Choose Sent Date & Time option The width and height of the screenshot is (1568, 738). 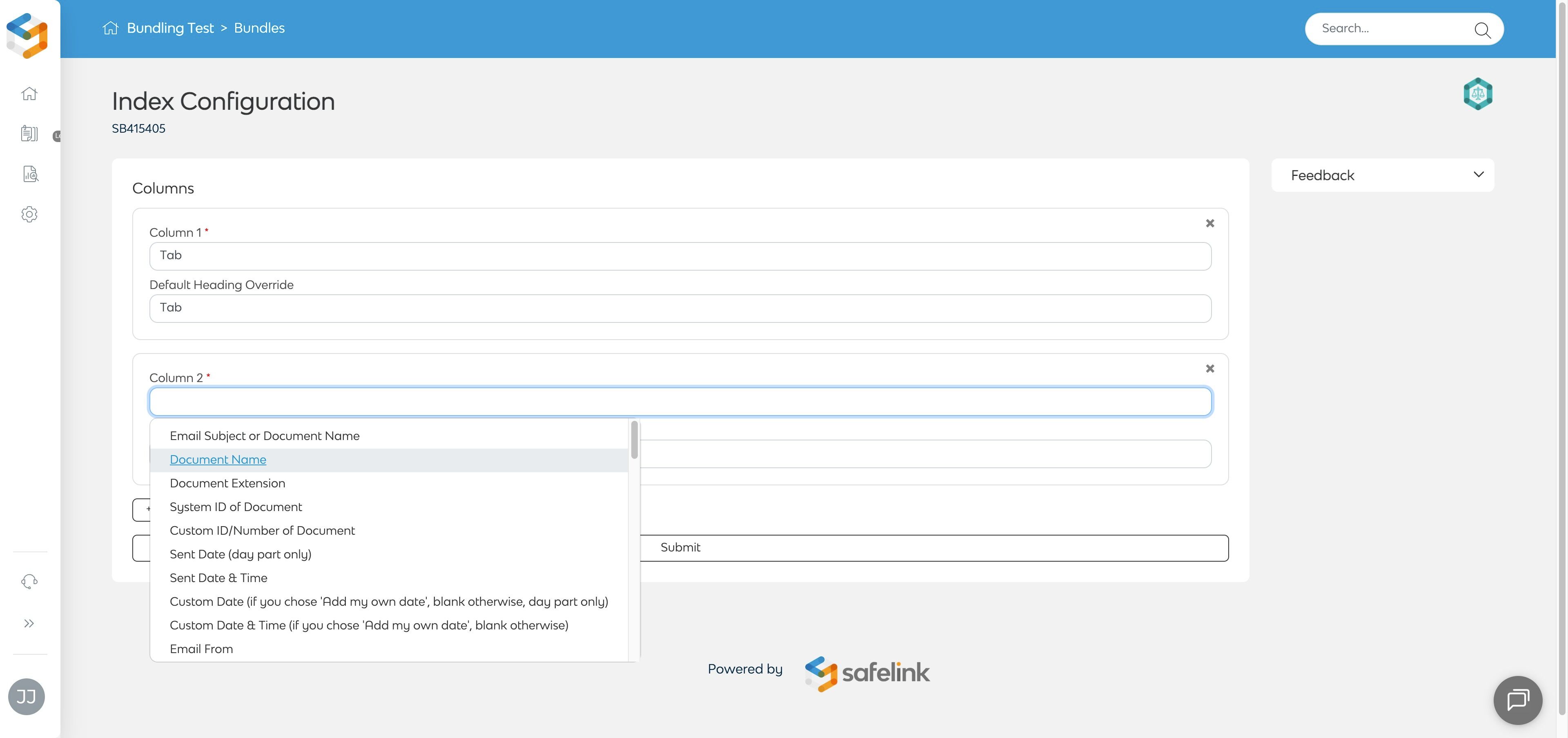coord(218,578)
